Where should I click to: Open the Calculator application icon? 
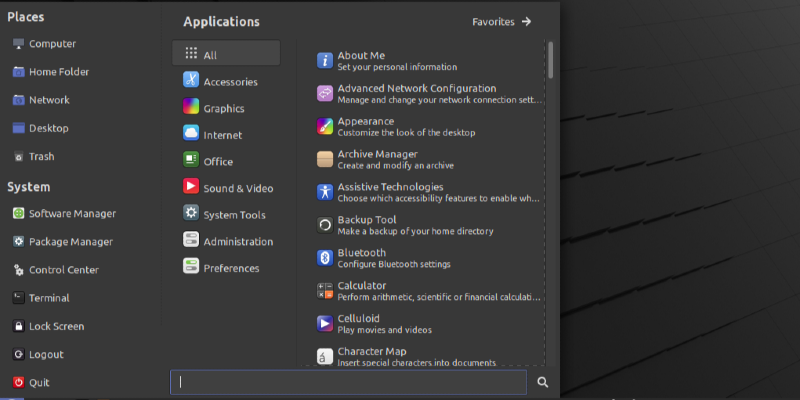point(325,290)
